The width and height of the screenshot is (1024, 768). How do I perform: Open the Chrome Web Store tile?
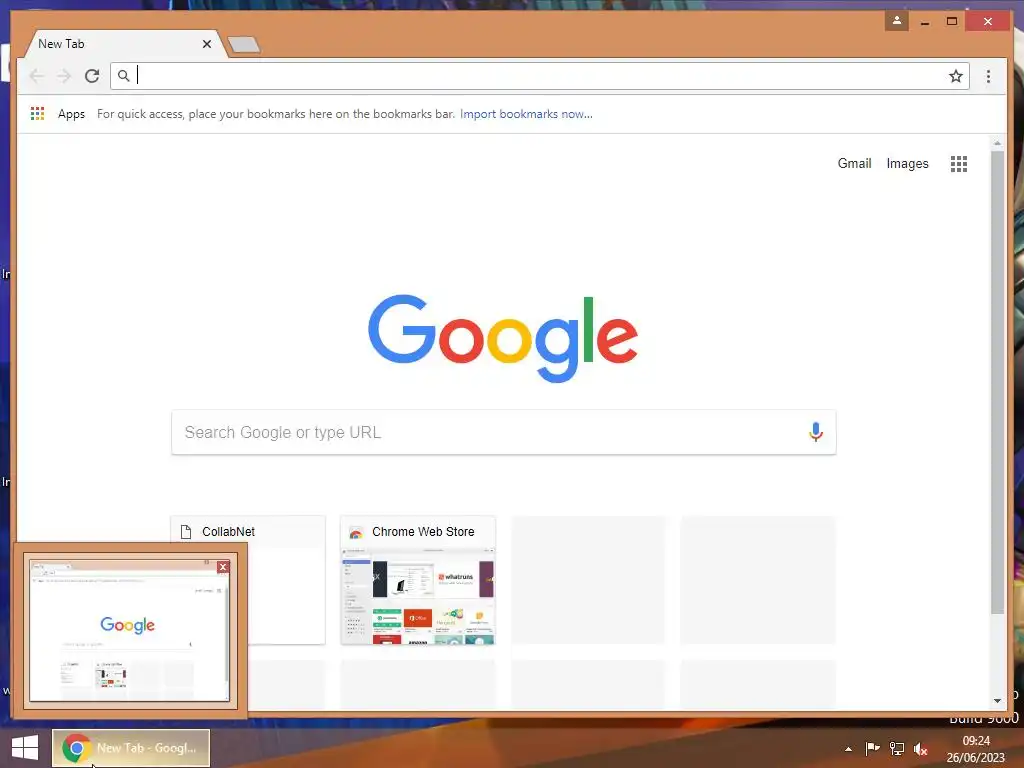[x=418, y=580]
